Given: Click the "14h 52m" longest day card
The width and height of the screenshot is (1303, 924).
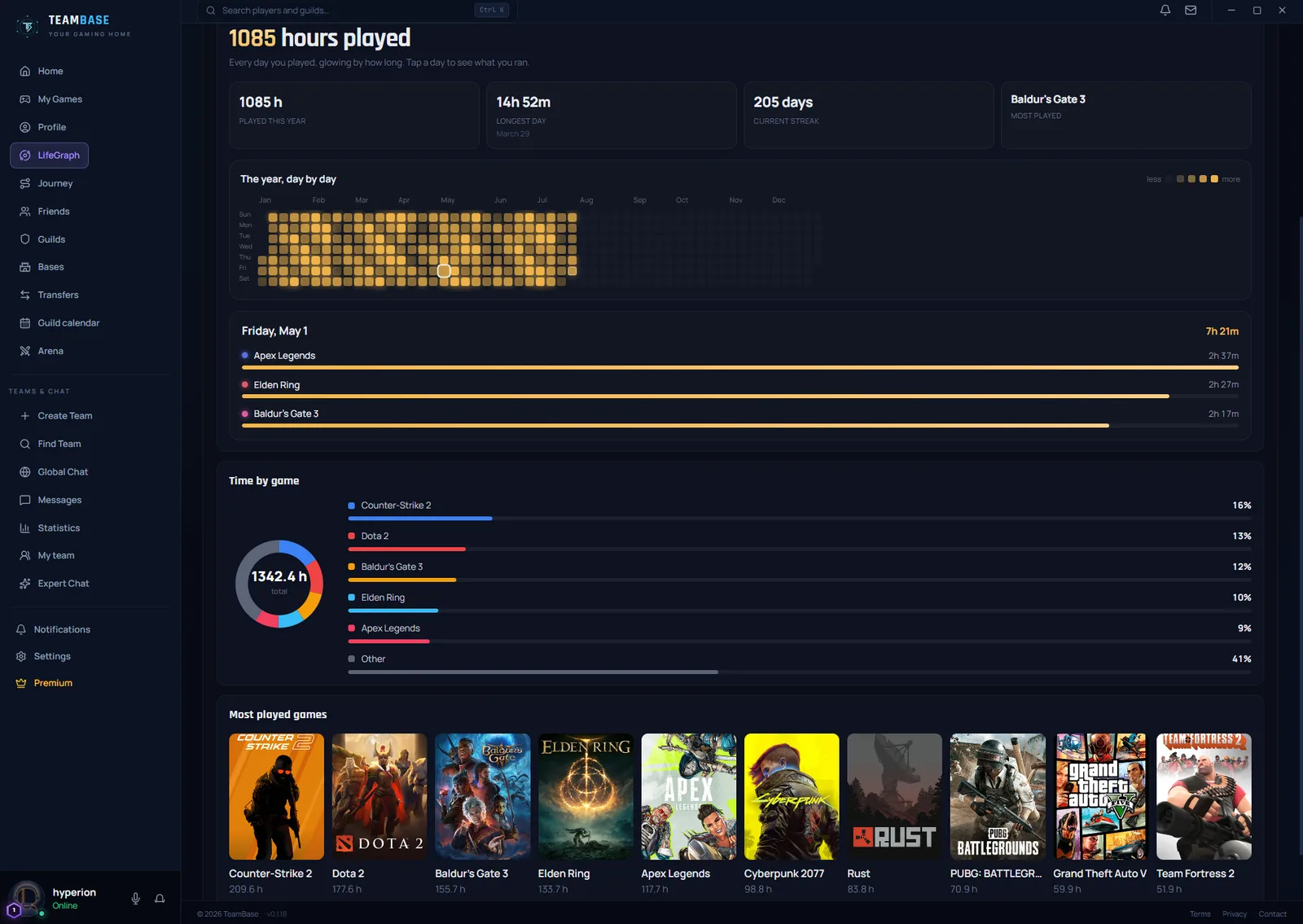Looking at the screenshot, I should click(x=612, y=115).
